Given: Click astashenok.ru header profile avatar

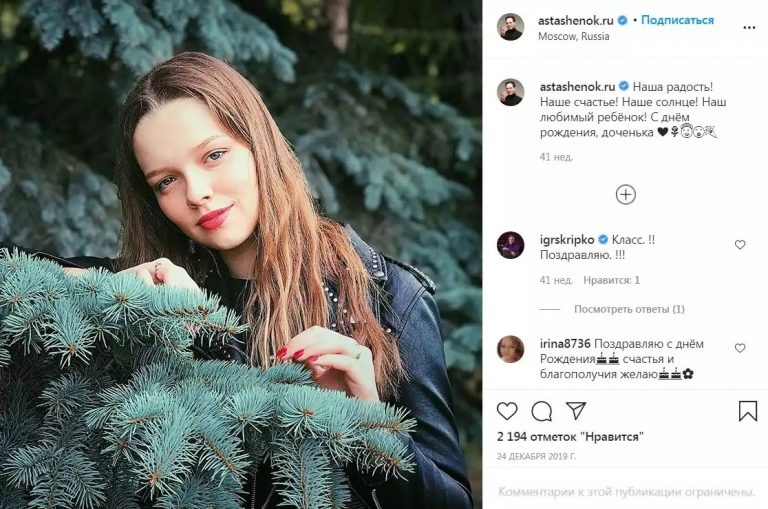Looking at the screenshot, I should 511,27.
